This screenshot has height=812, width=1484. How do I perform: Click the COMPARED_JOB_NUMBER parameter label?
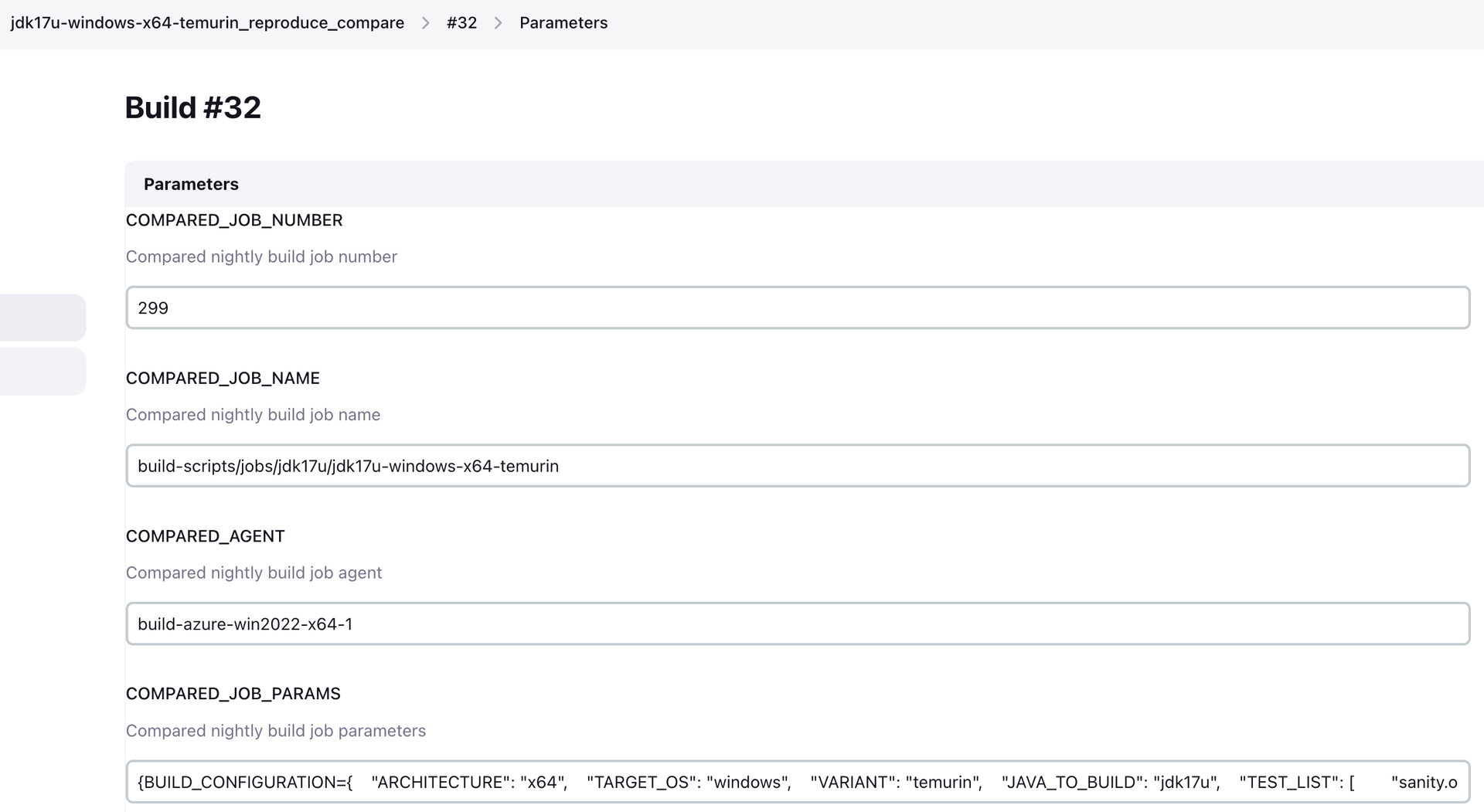[x=234, y=220]
